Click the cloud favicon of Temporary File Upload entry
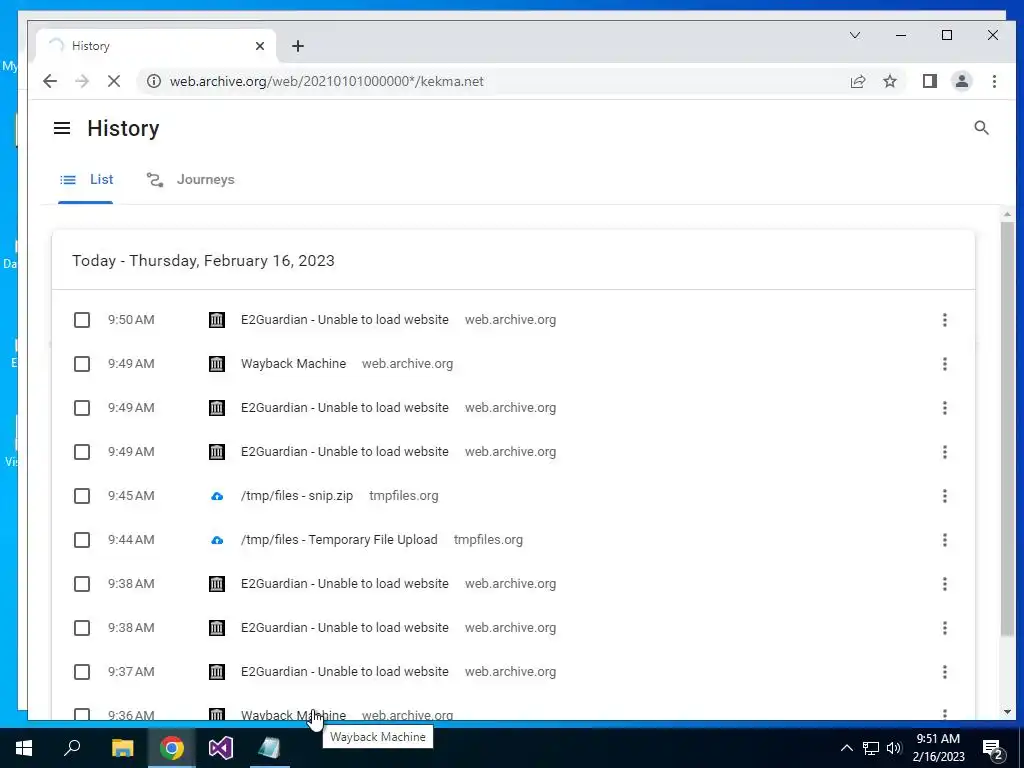 pyautogui.click(x=217, y=540)
